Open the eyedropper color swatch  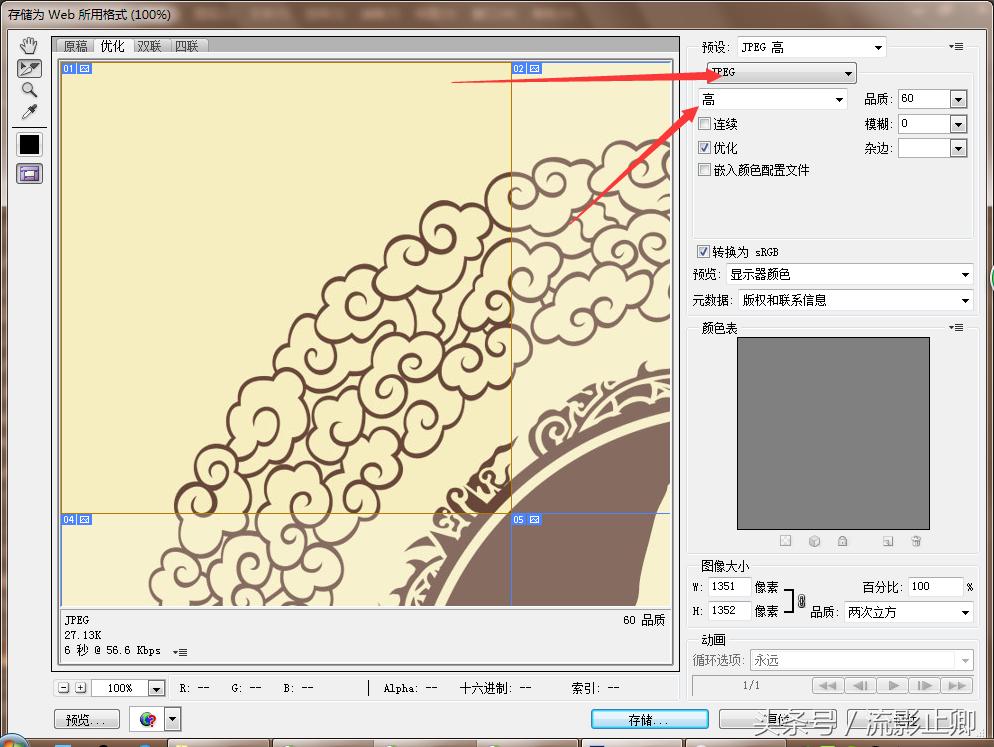tap(29, 145)
